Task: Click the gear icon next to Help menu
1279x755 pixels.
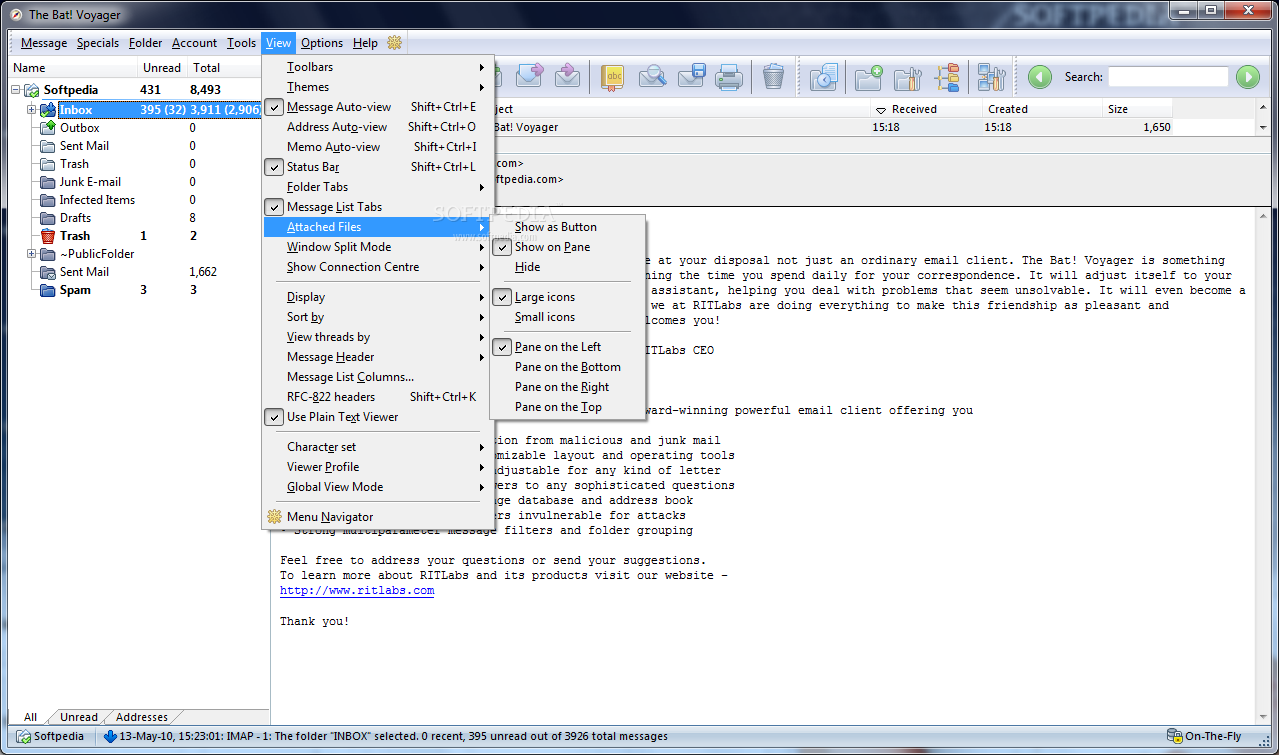Action: 394,43
